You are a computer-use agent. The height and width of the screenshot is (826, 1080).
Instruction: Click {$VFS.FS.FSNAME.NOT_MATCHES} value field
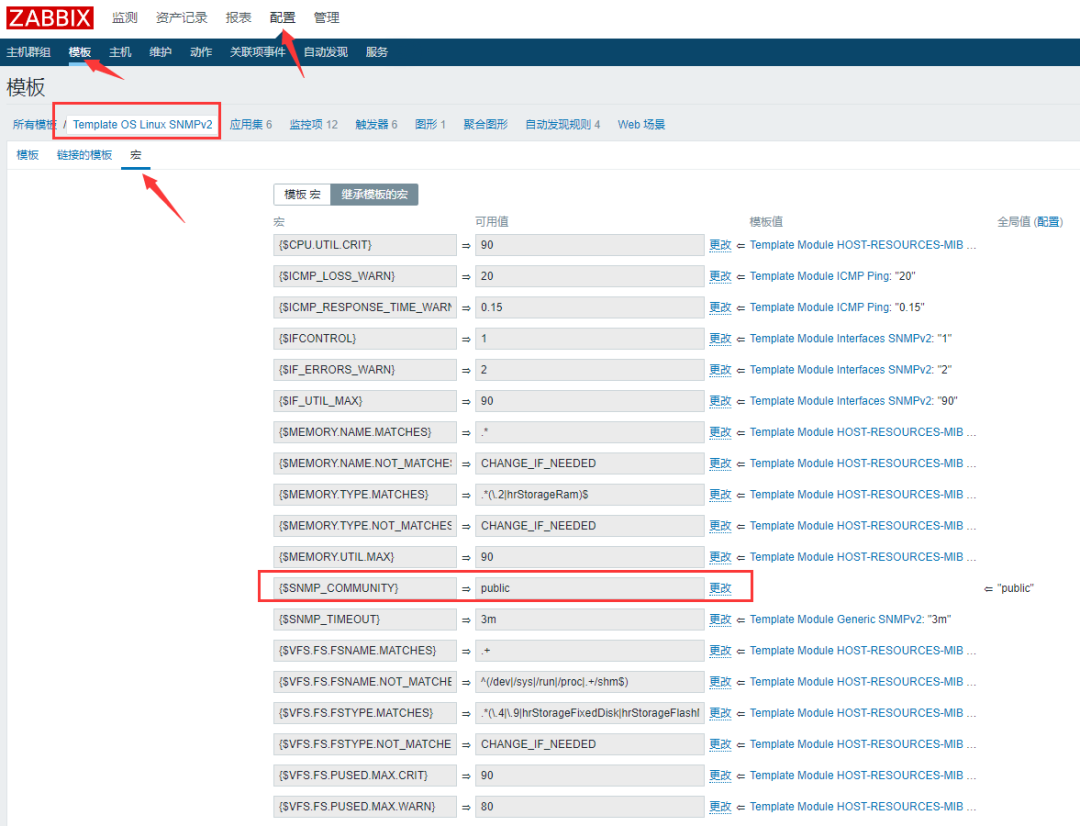click(589, 682)
